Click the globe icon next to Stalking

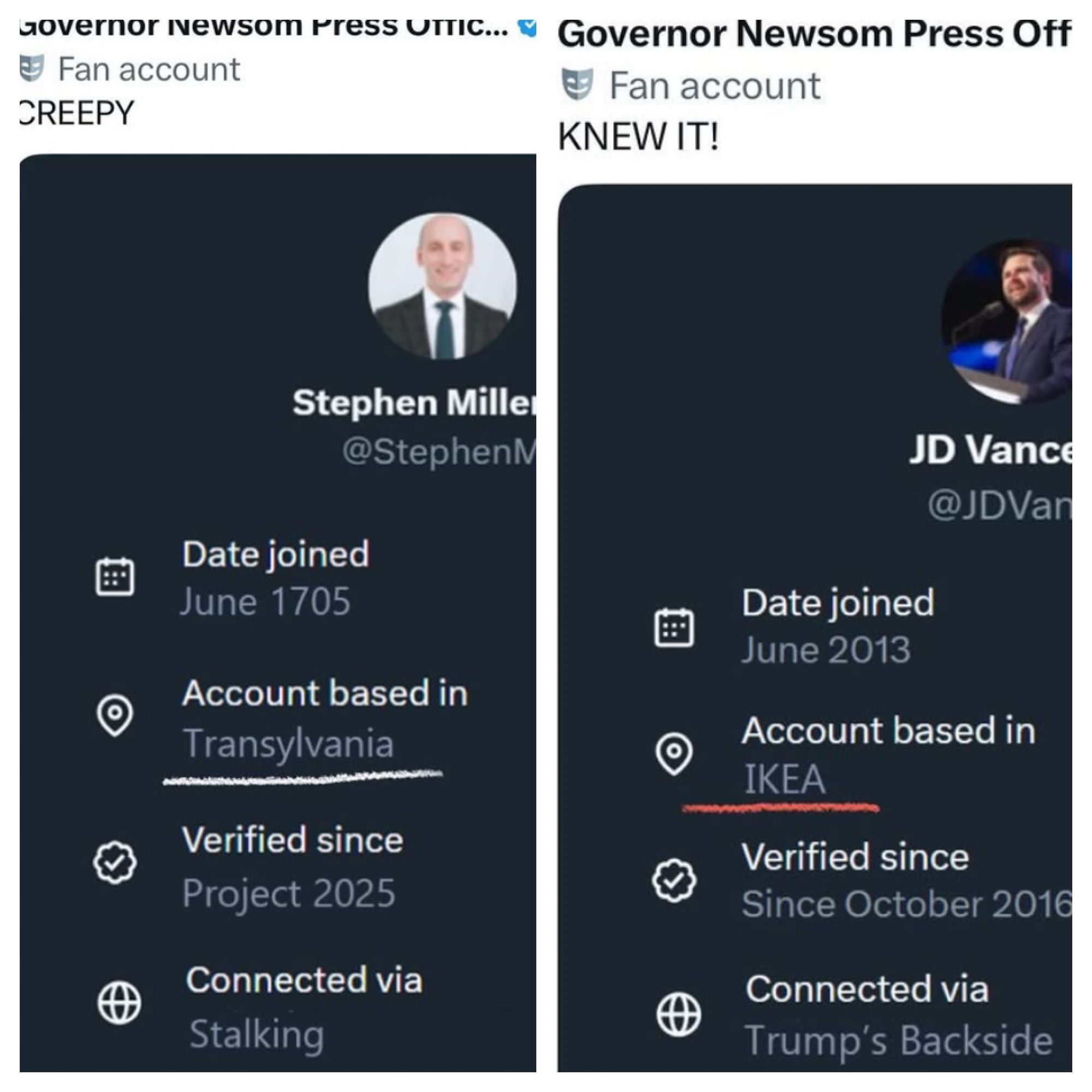118,1003
